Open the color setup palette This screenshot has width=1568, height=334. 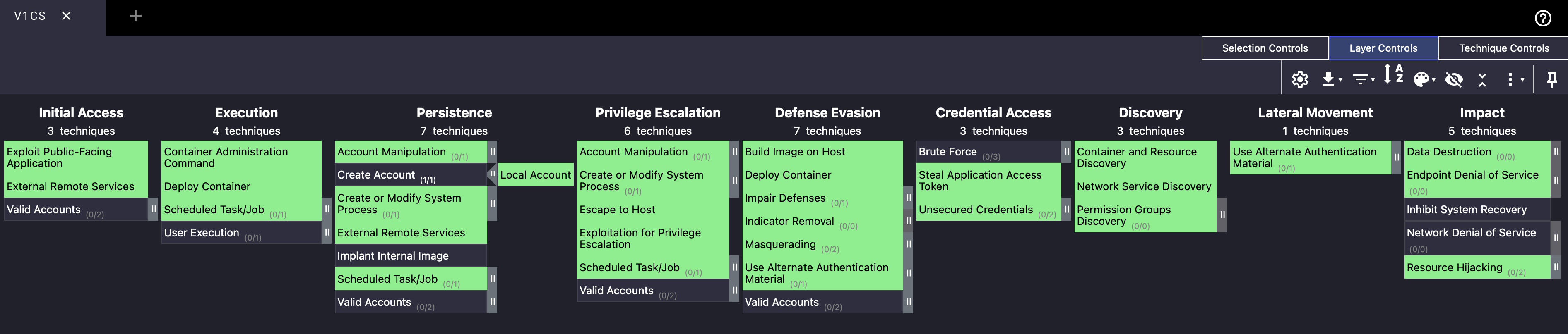[x=1423, y=79]
